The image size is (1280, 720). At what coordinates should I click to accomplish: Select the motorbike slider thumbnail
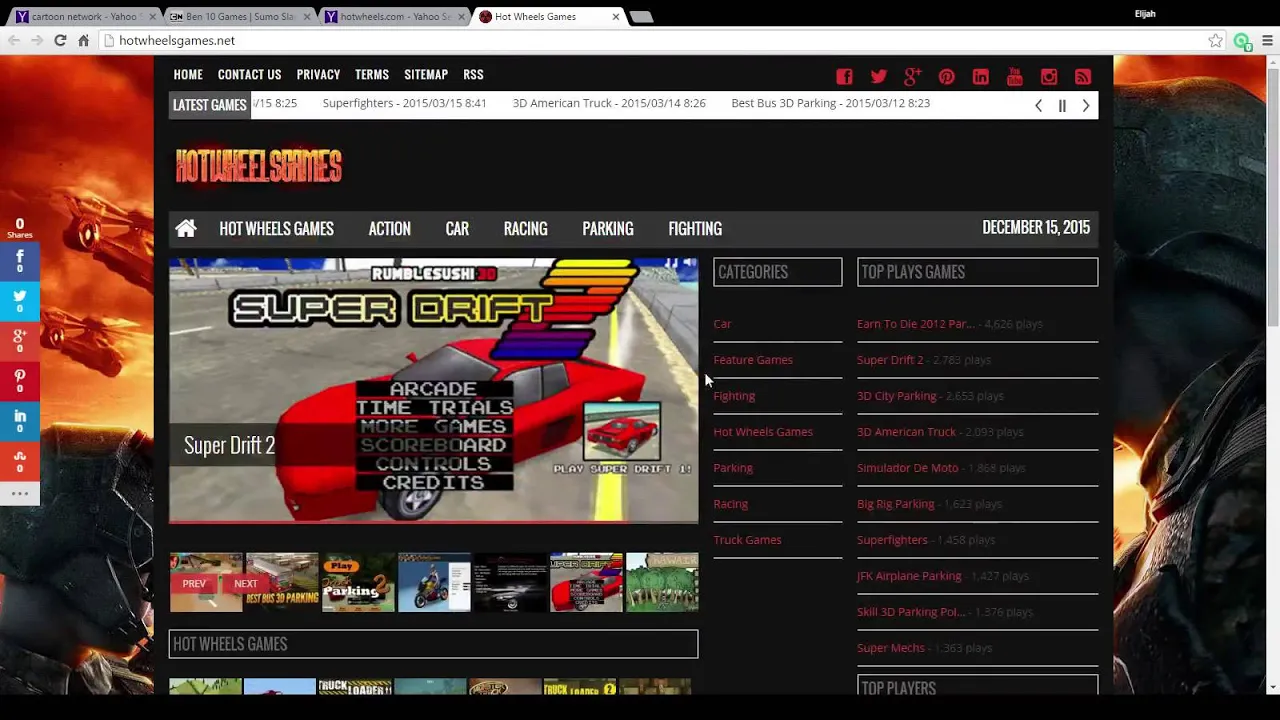(434, 582)
